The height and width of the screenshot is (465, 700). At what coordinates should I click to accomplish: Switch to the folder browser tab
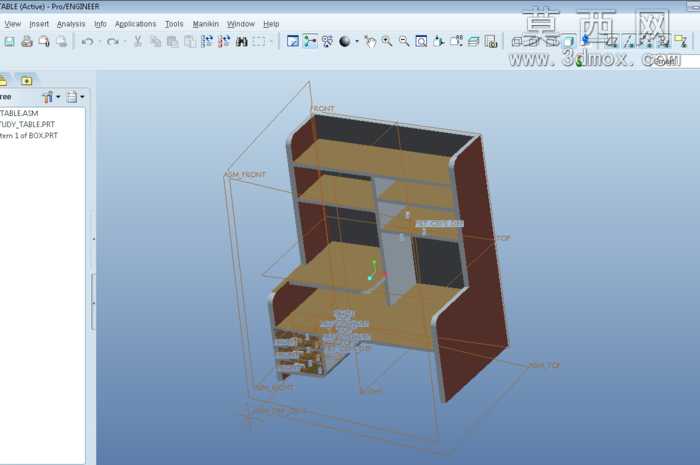coord(4,80)
